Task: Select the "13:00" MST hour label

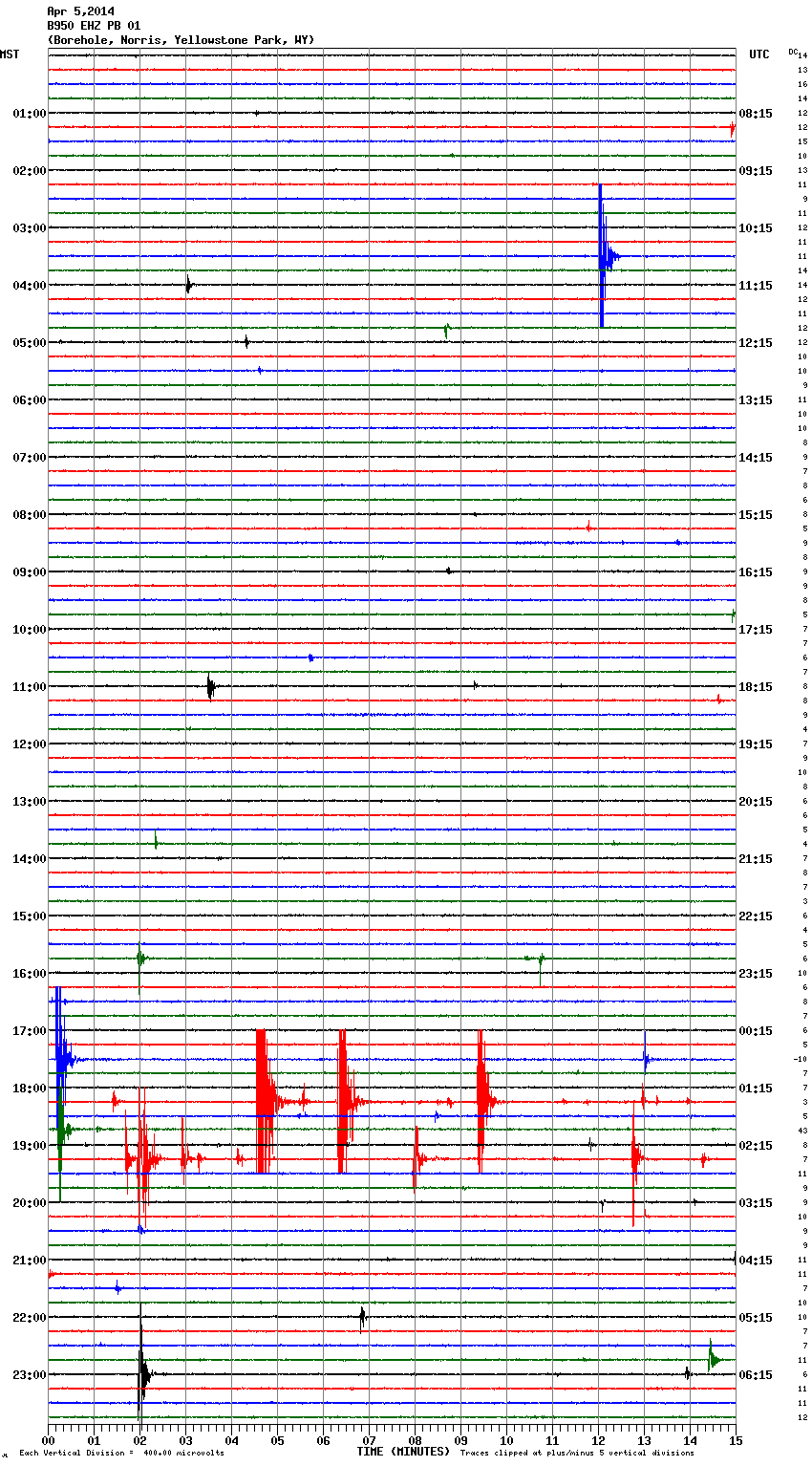Action: [x=30, y=802]
